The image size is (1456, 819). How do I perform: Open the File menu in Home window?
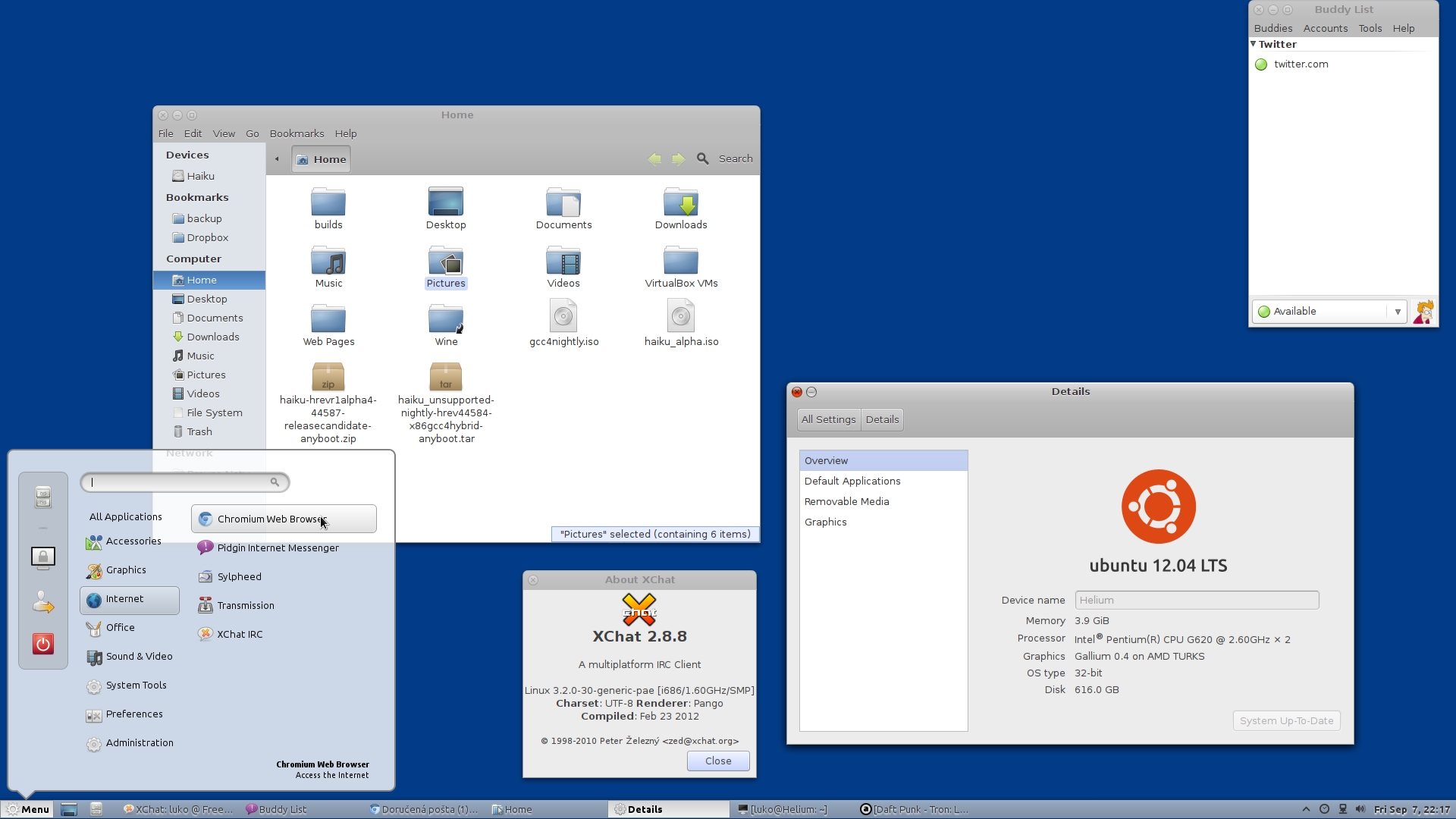[x=165, y=133]
